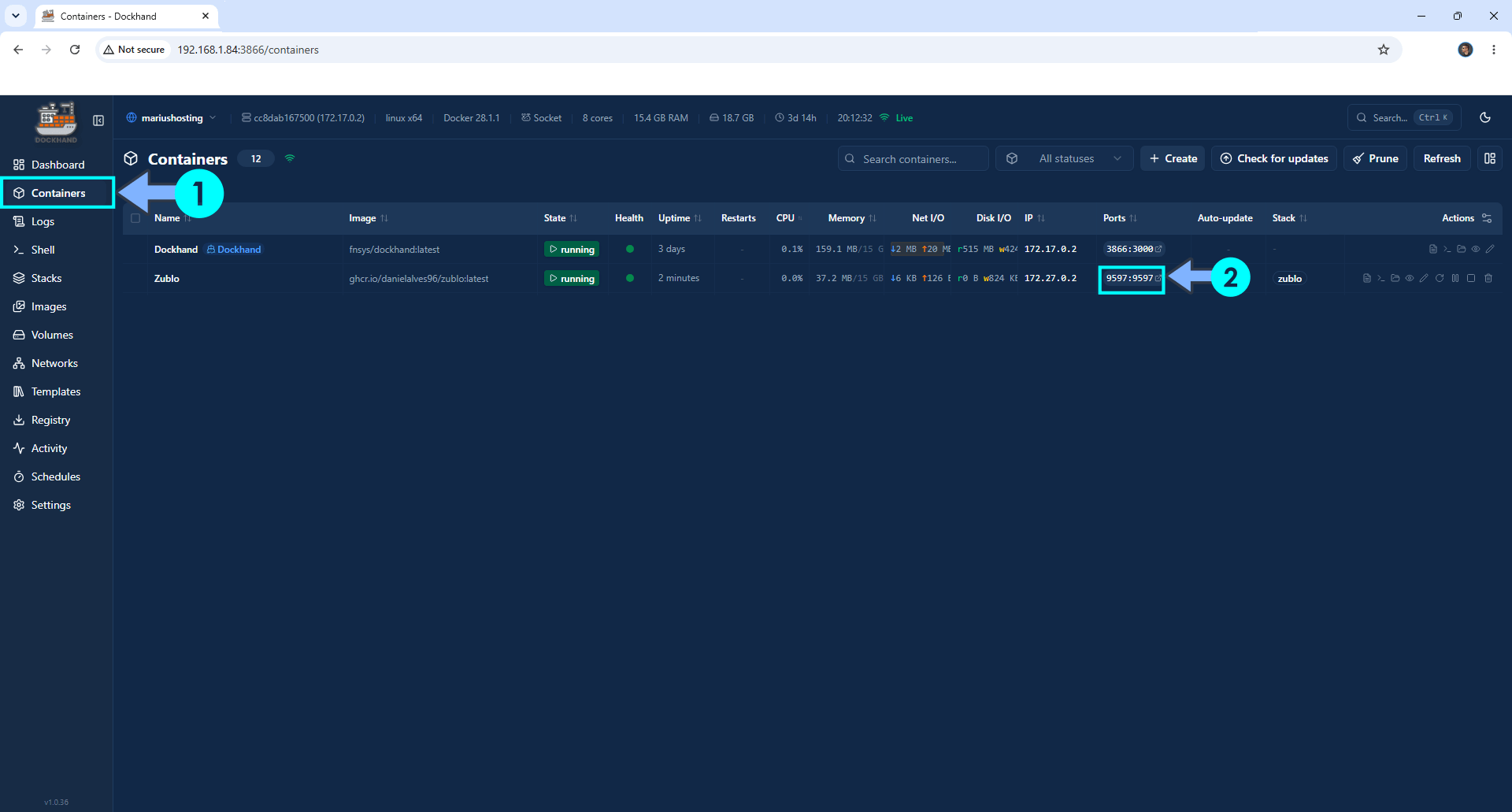Browse files folder icon for Dockhand container
Image resolution: width=1512 pixels, height=812 pixels.
click(x=1462, y=249)
